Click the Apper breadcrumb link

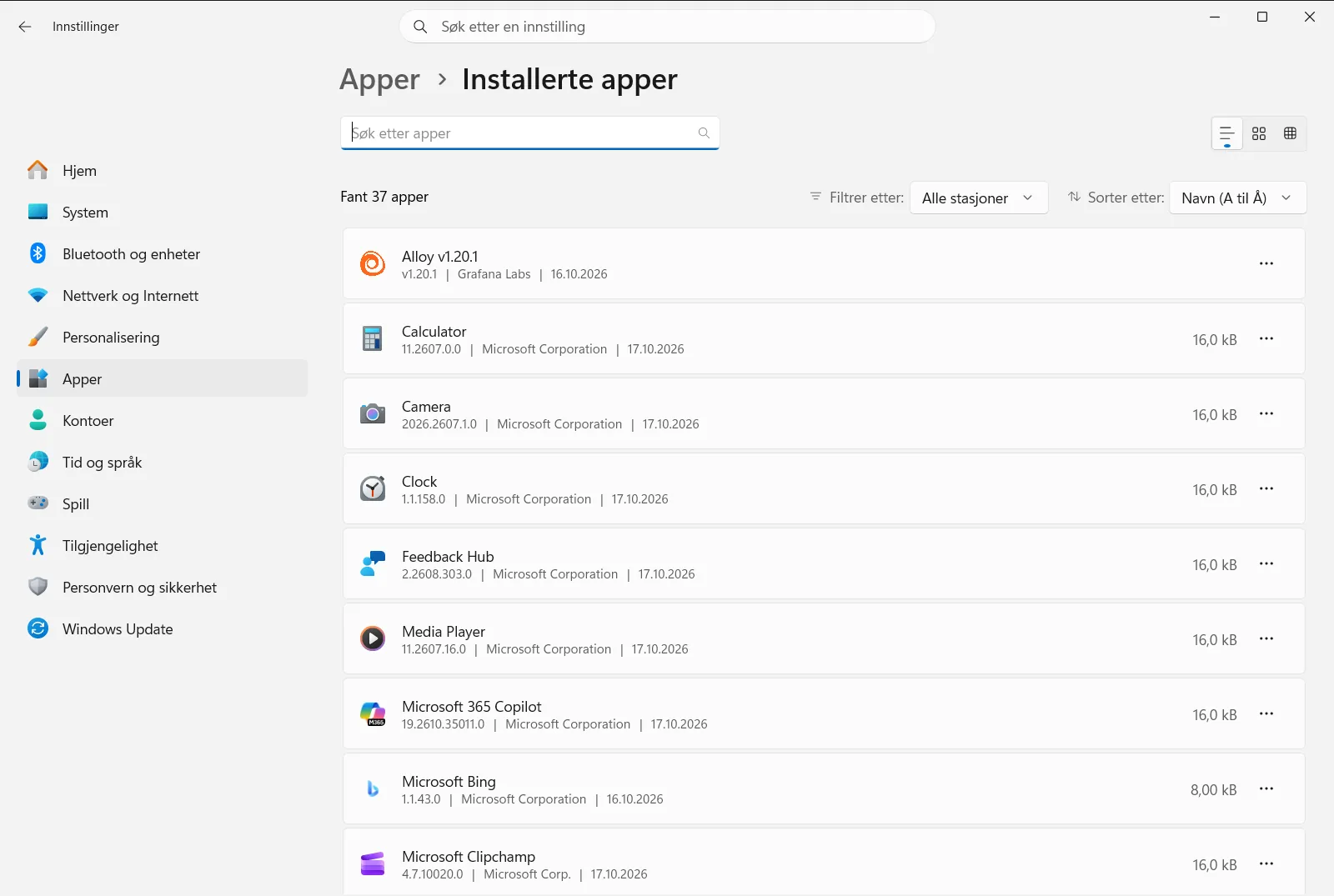[x=379, y=80]
